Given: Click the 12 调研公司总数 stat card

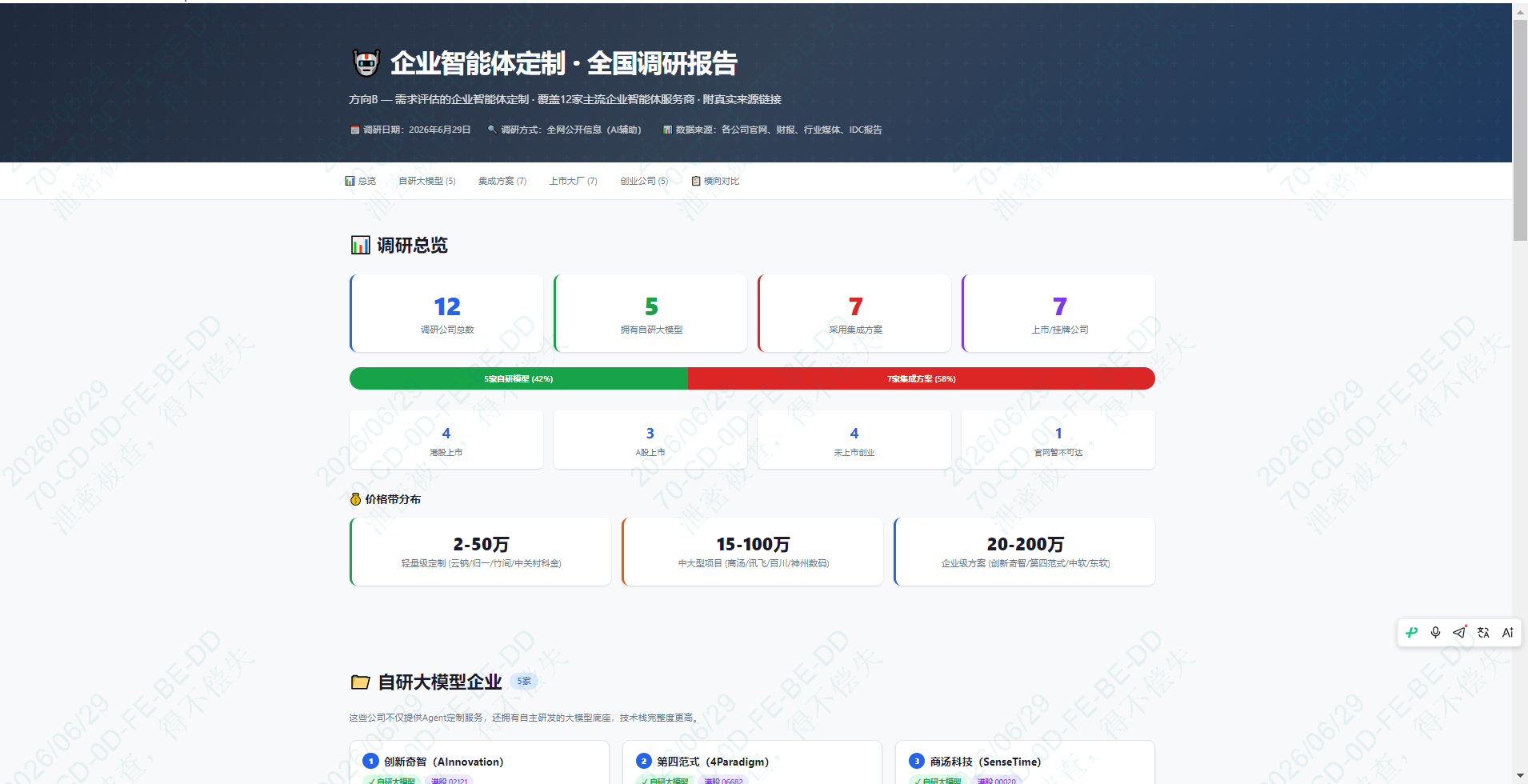Looking at the screenshot, I should [446, 314].
